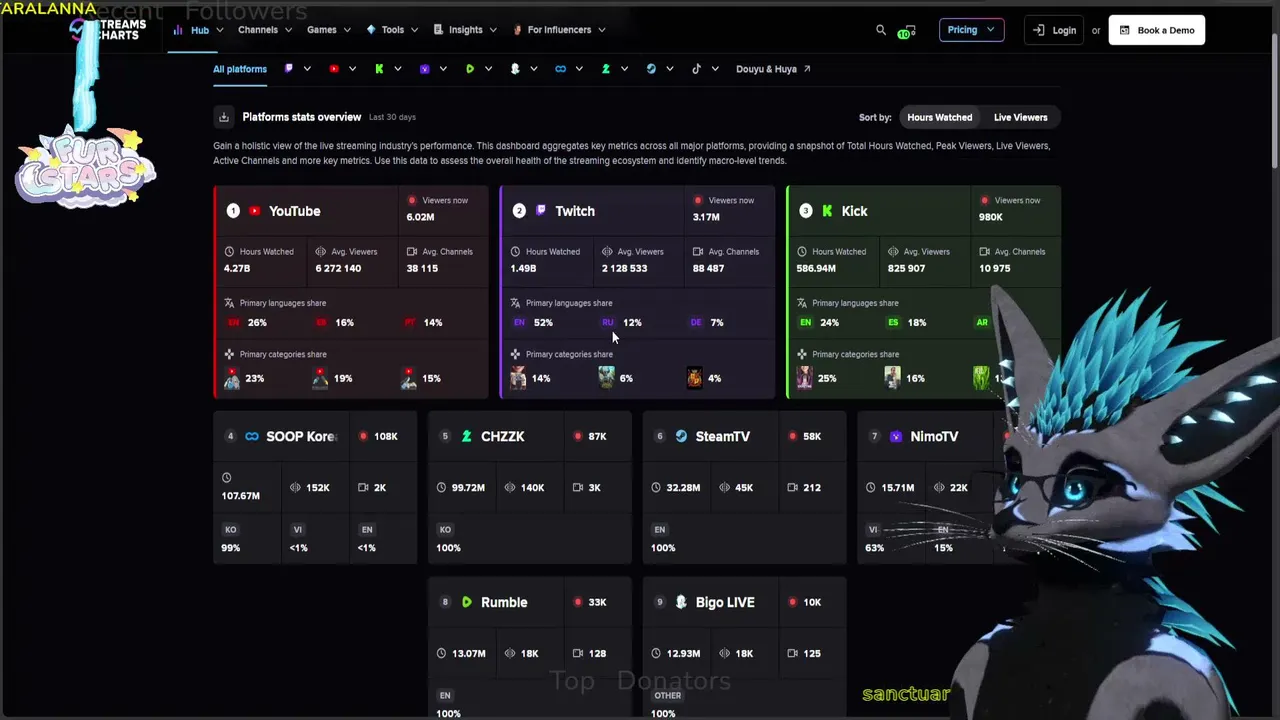This screenshot has height=720, width=1280.
Task: Open YouTube's 19% category thumbnail
Action: [x=320, y=378]
